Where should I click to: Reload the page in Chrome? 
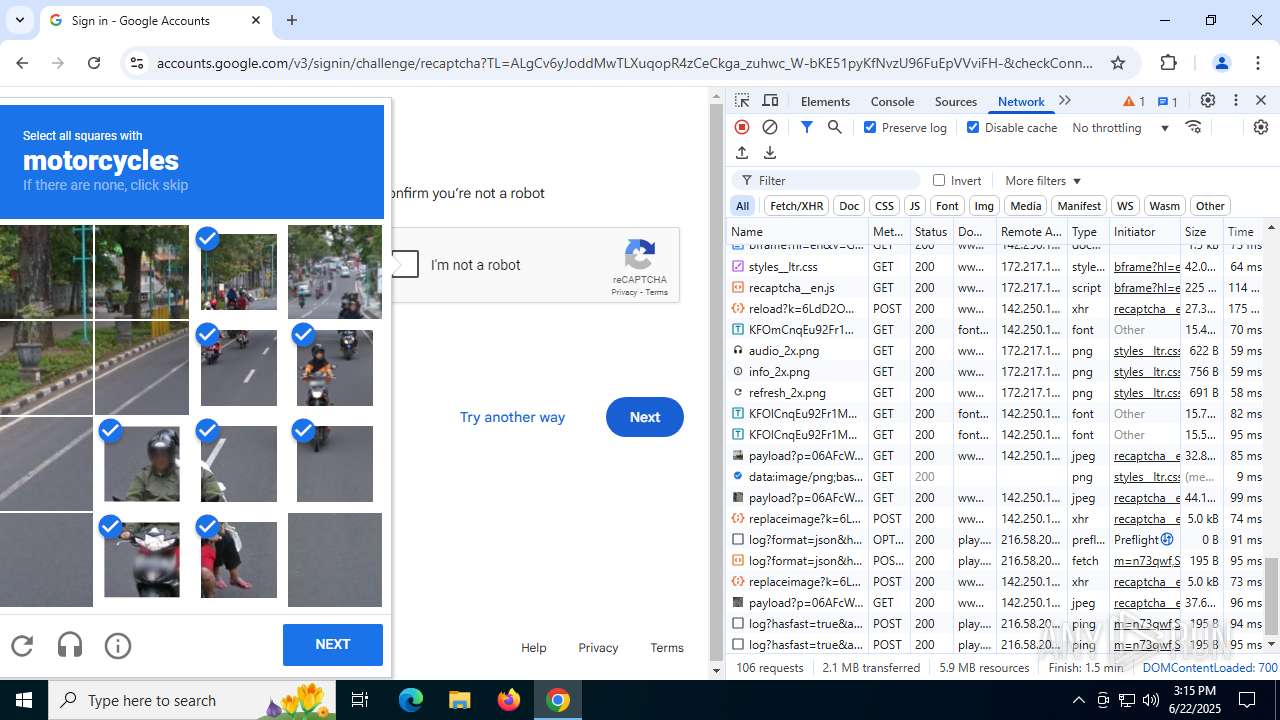(x=94, y=63)
